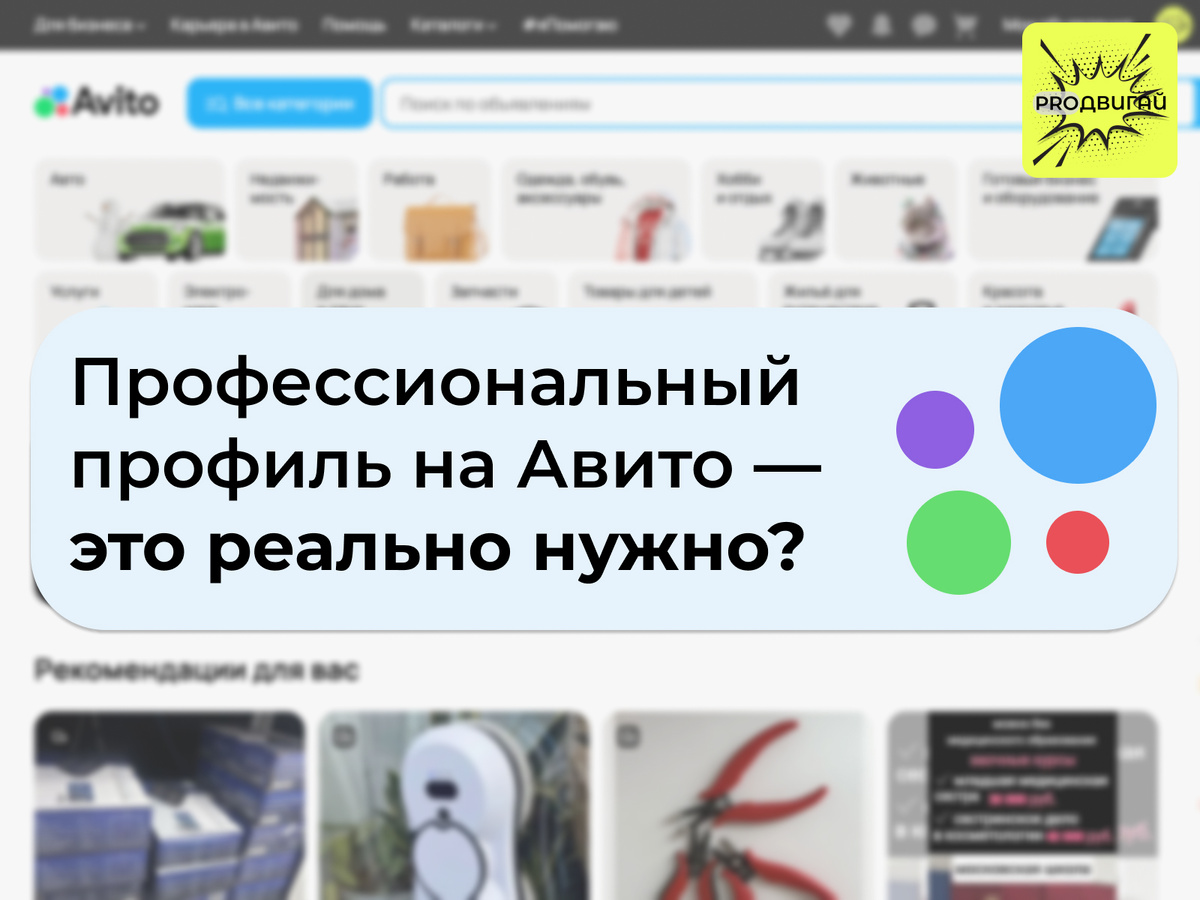This screenshot has height=900, width=1200.
Task: Open the 'Авто' category card
Action: pos(130,209)
